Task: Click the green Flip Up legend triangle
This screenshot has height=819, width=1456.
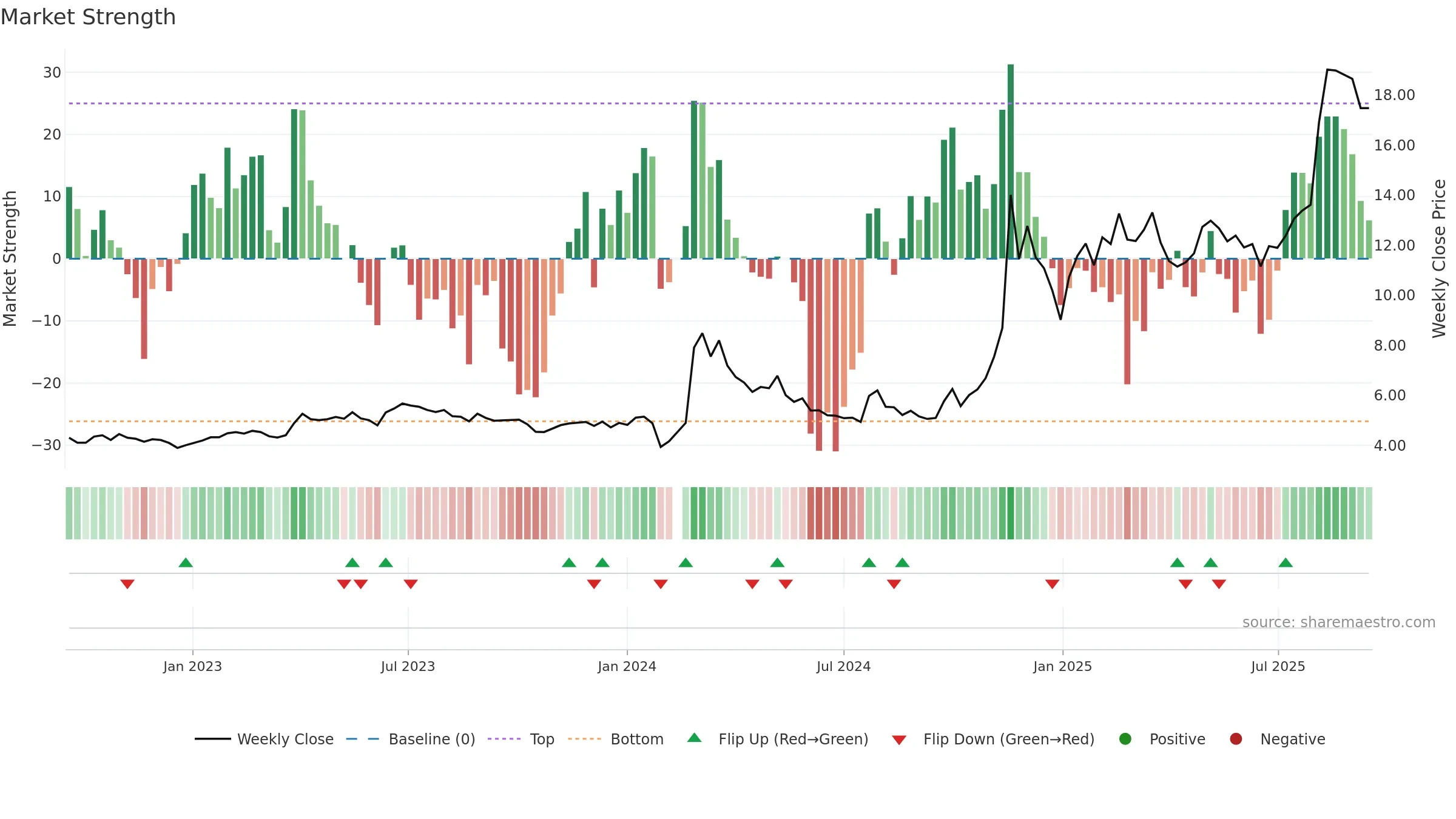Action: point(695,738)
